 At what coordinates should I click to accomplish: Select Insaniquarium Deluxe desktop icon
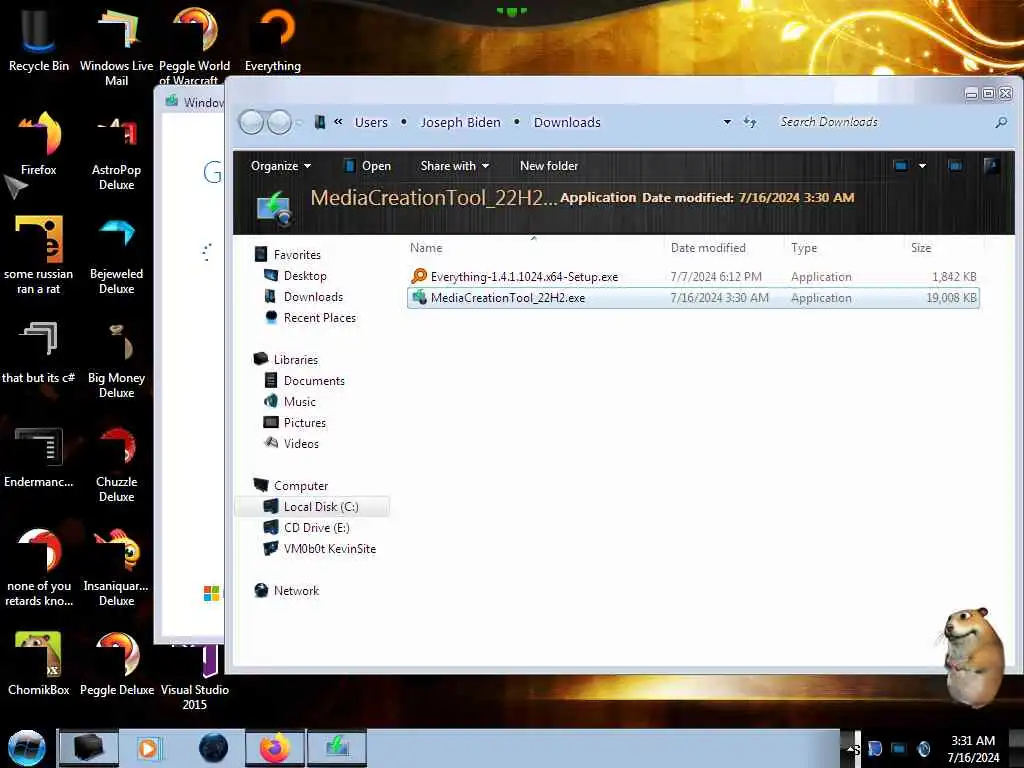point(116,567)
